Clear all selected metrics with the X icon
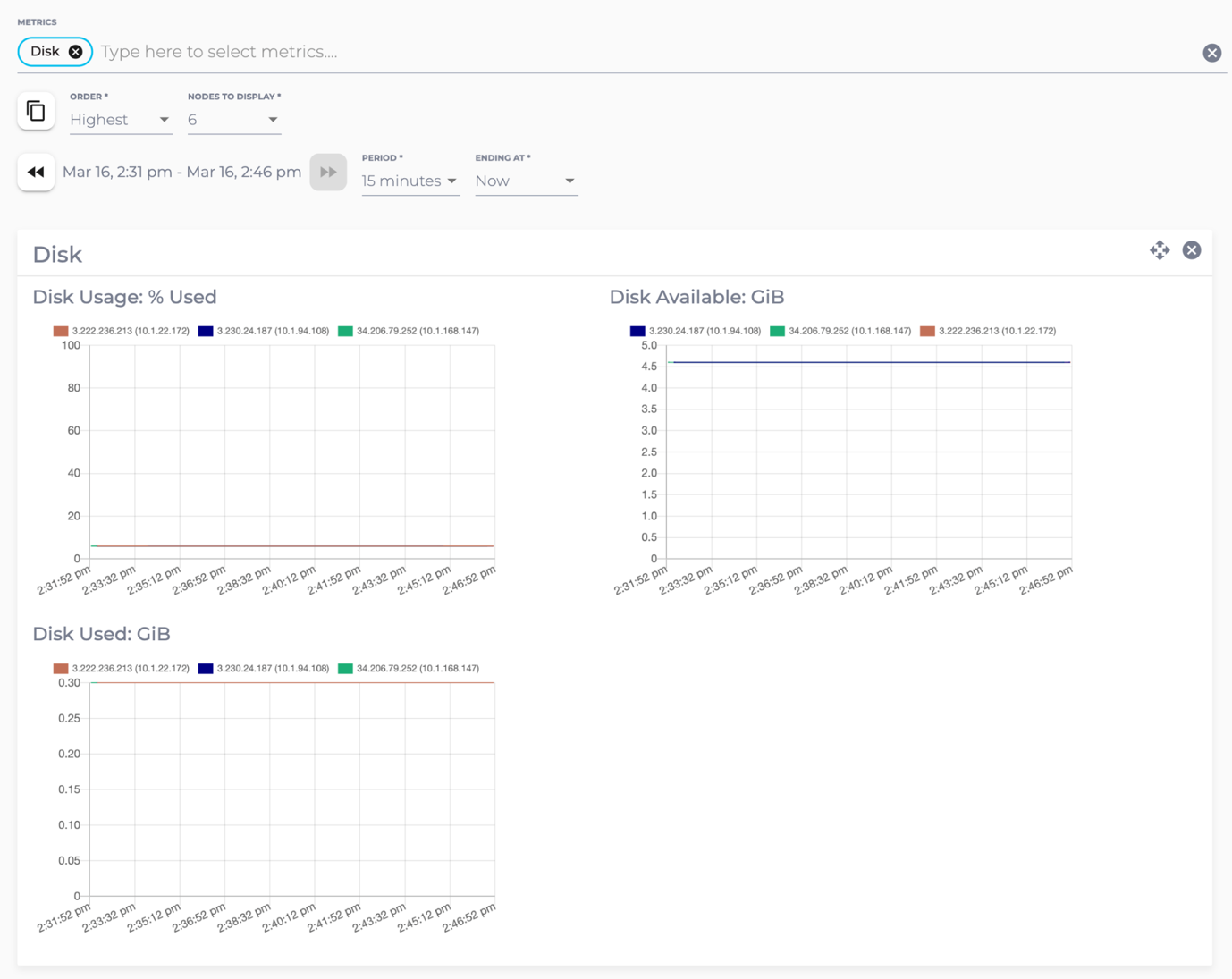1232x979 pixels. [x=1211, y=53]
